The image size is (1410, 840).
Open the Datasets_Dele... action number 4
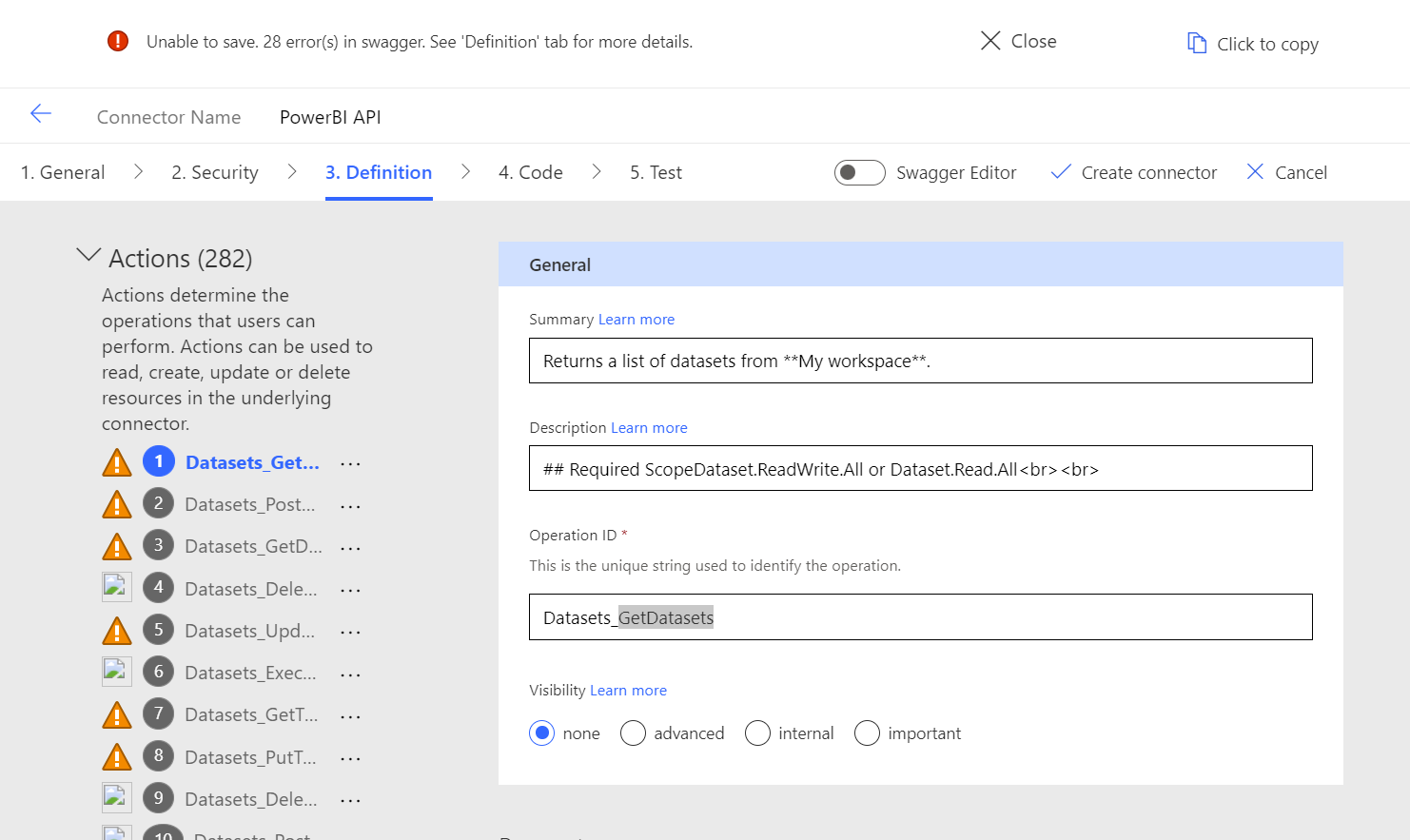click(x=251, y=589)
